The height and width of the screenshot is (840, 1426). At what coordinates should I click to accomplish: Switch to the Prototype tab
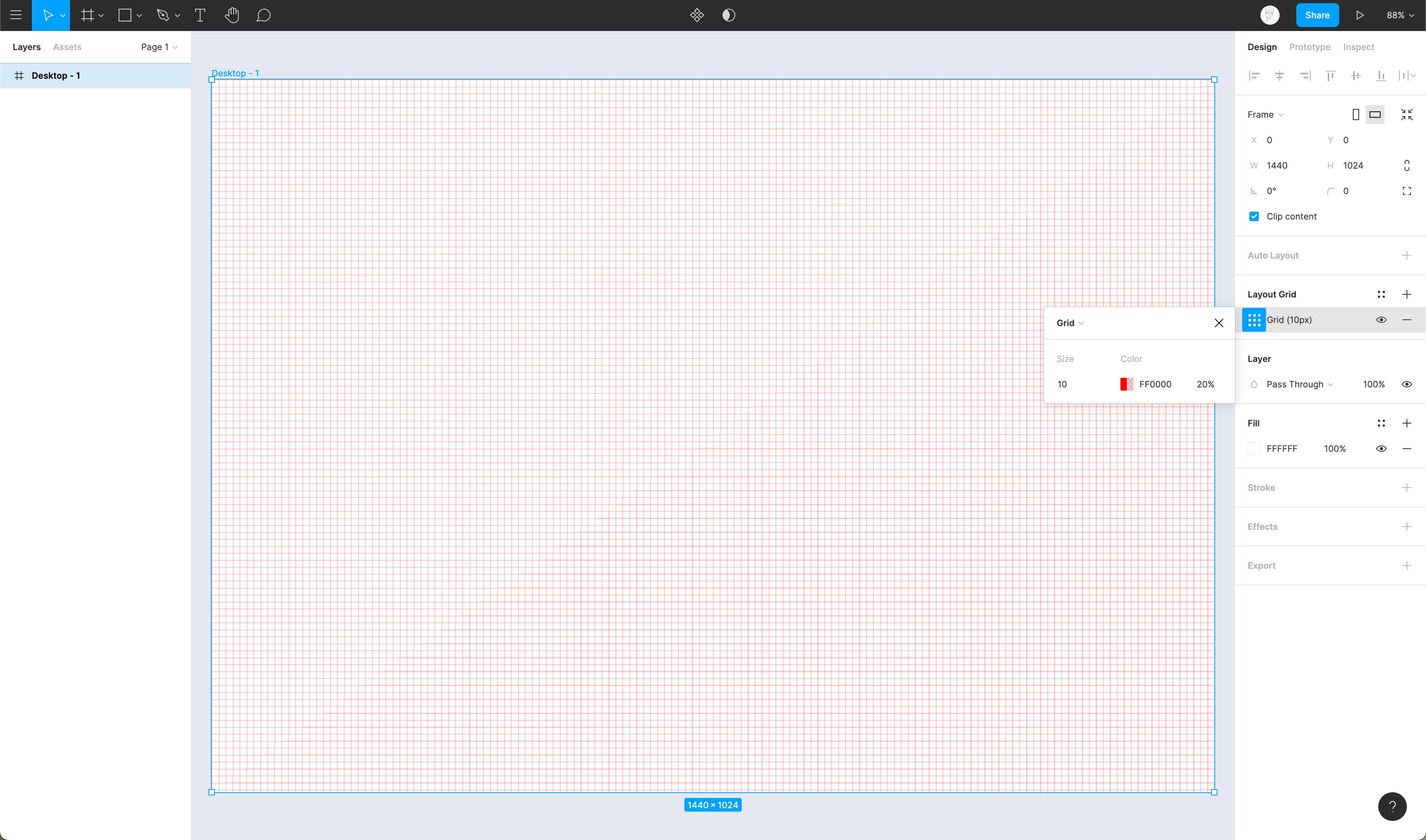[x=1309, y=47]
